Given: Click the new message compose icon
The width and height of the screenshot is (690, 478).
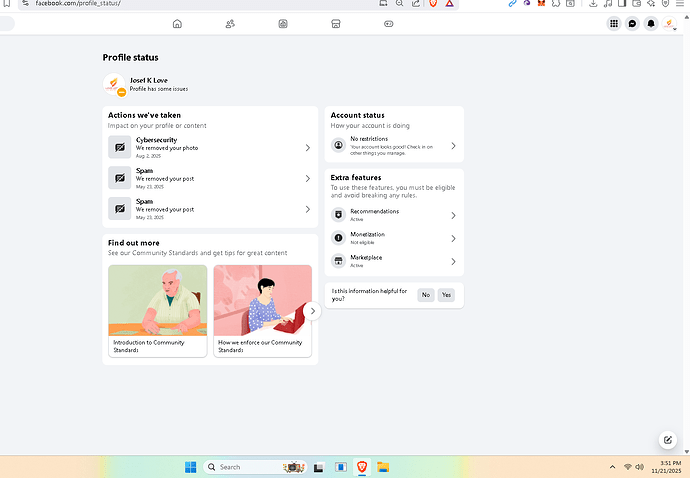Looking at the screenshot, I should point(667,440).
